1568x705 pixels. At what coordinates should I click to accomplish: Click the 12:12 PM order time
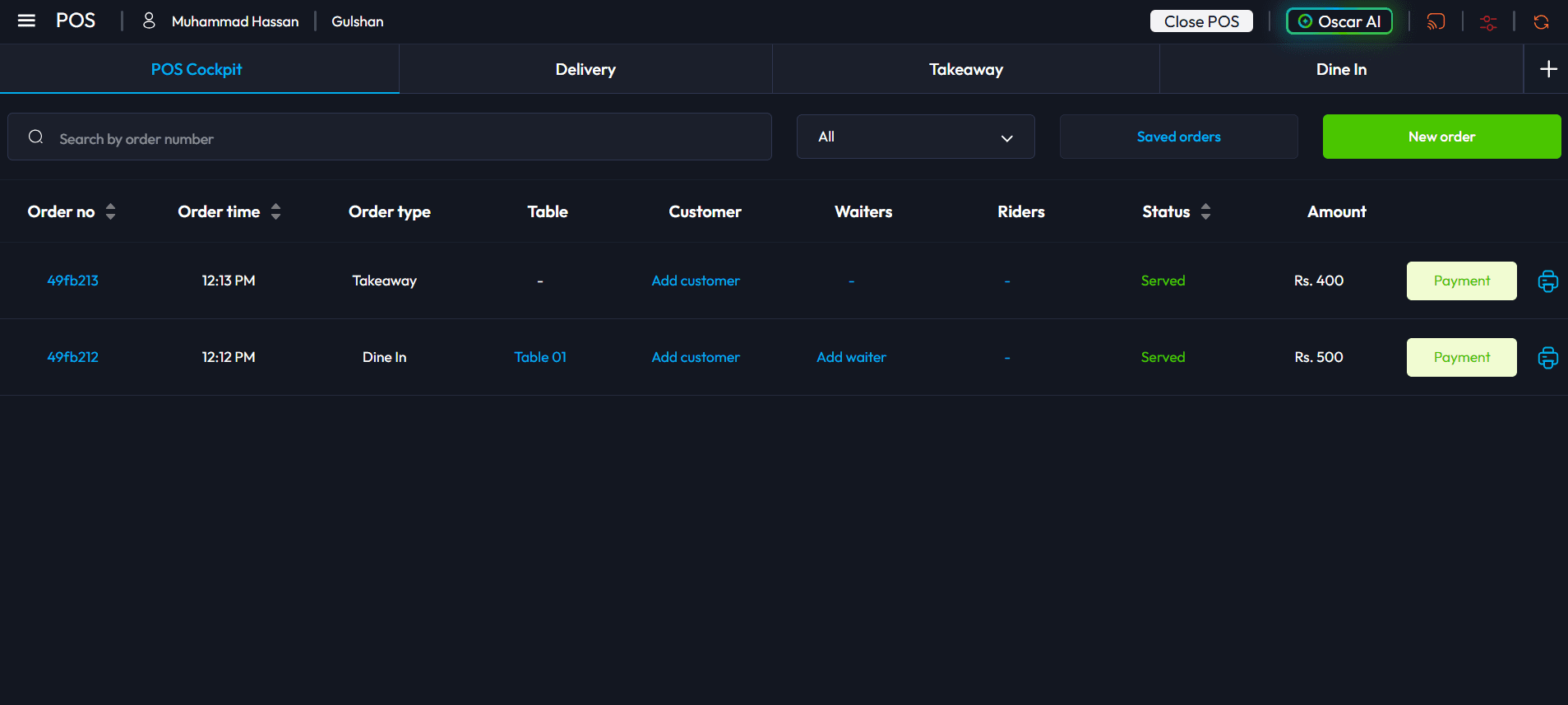[229, 357]
